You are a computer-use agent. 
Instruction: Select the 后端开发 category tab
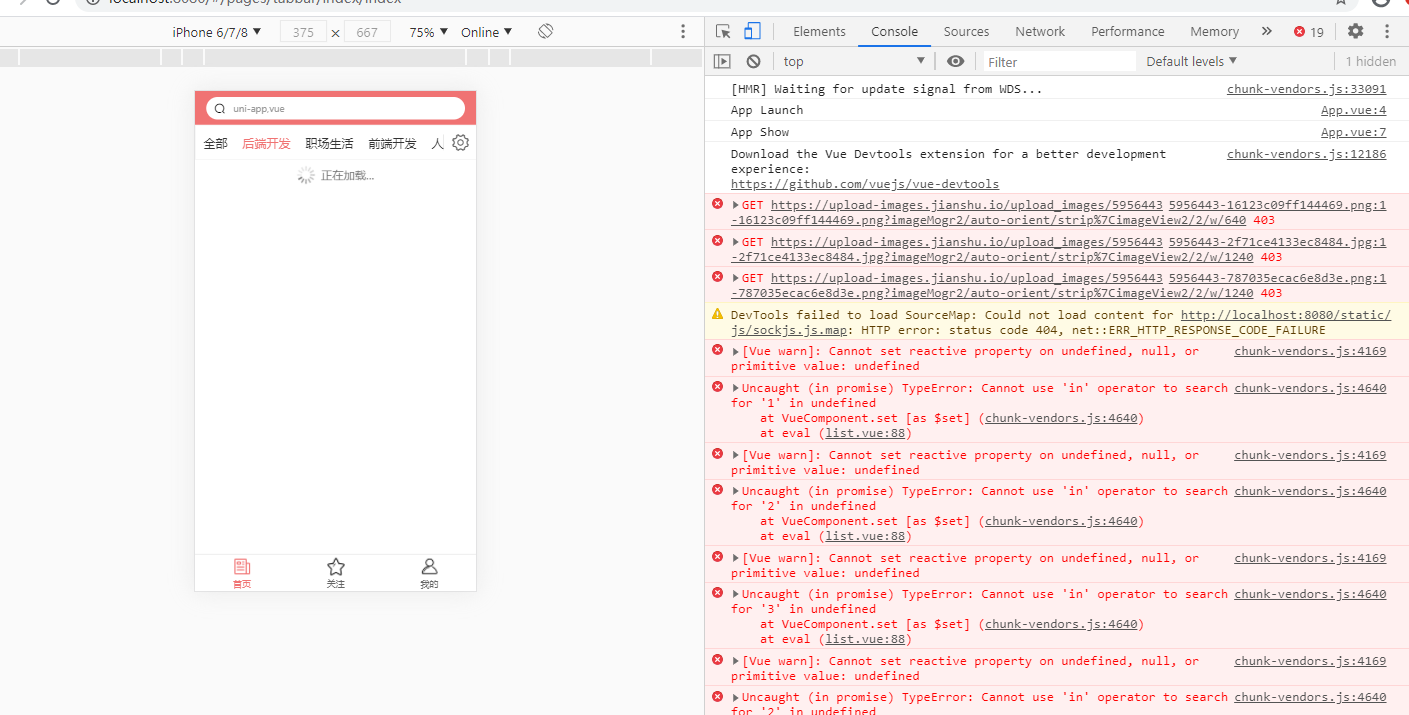point(266,144)
